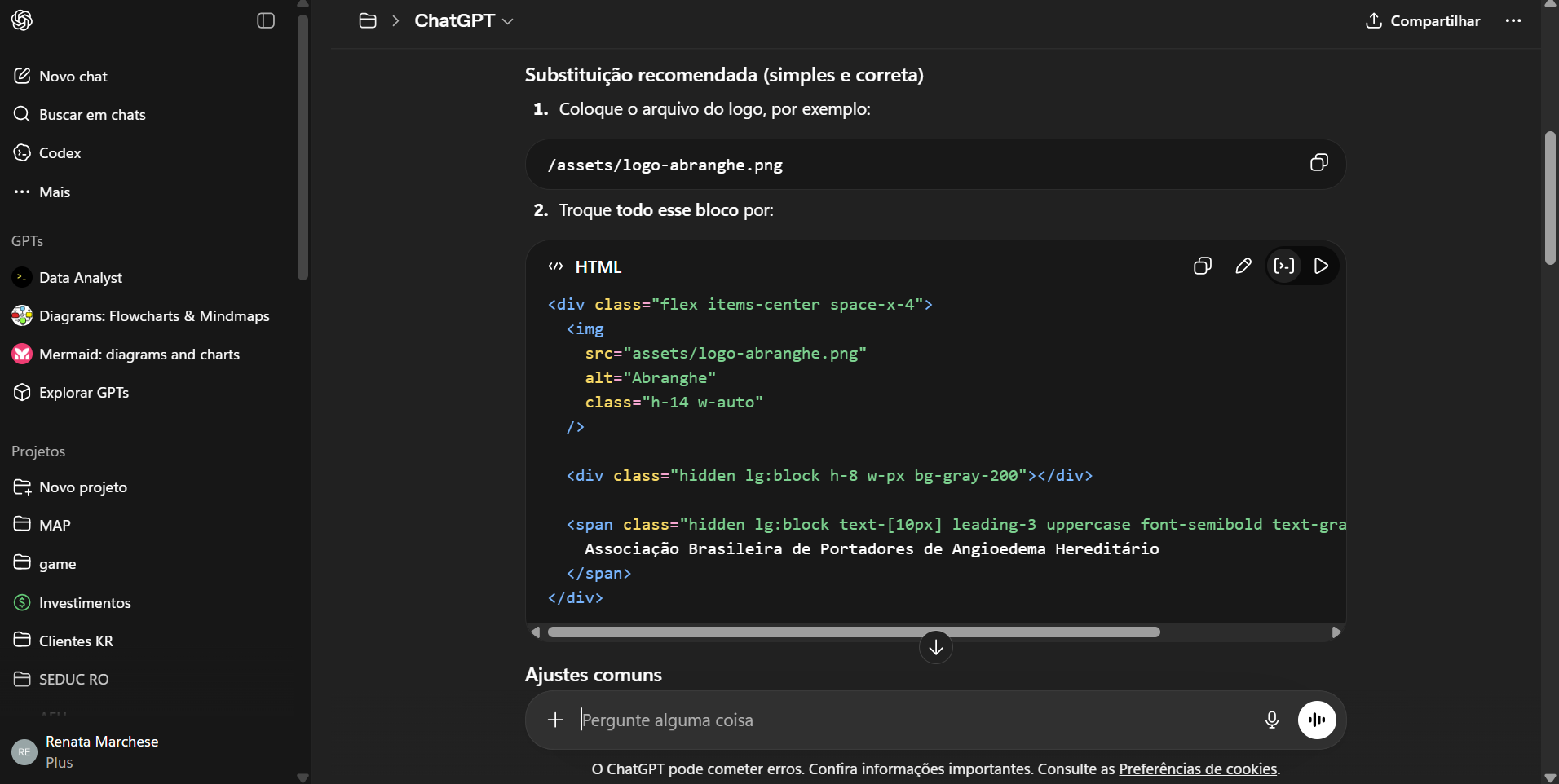Open voice mode

[x=1318, y=720]
